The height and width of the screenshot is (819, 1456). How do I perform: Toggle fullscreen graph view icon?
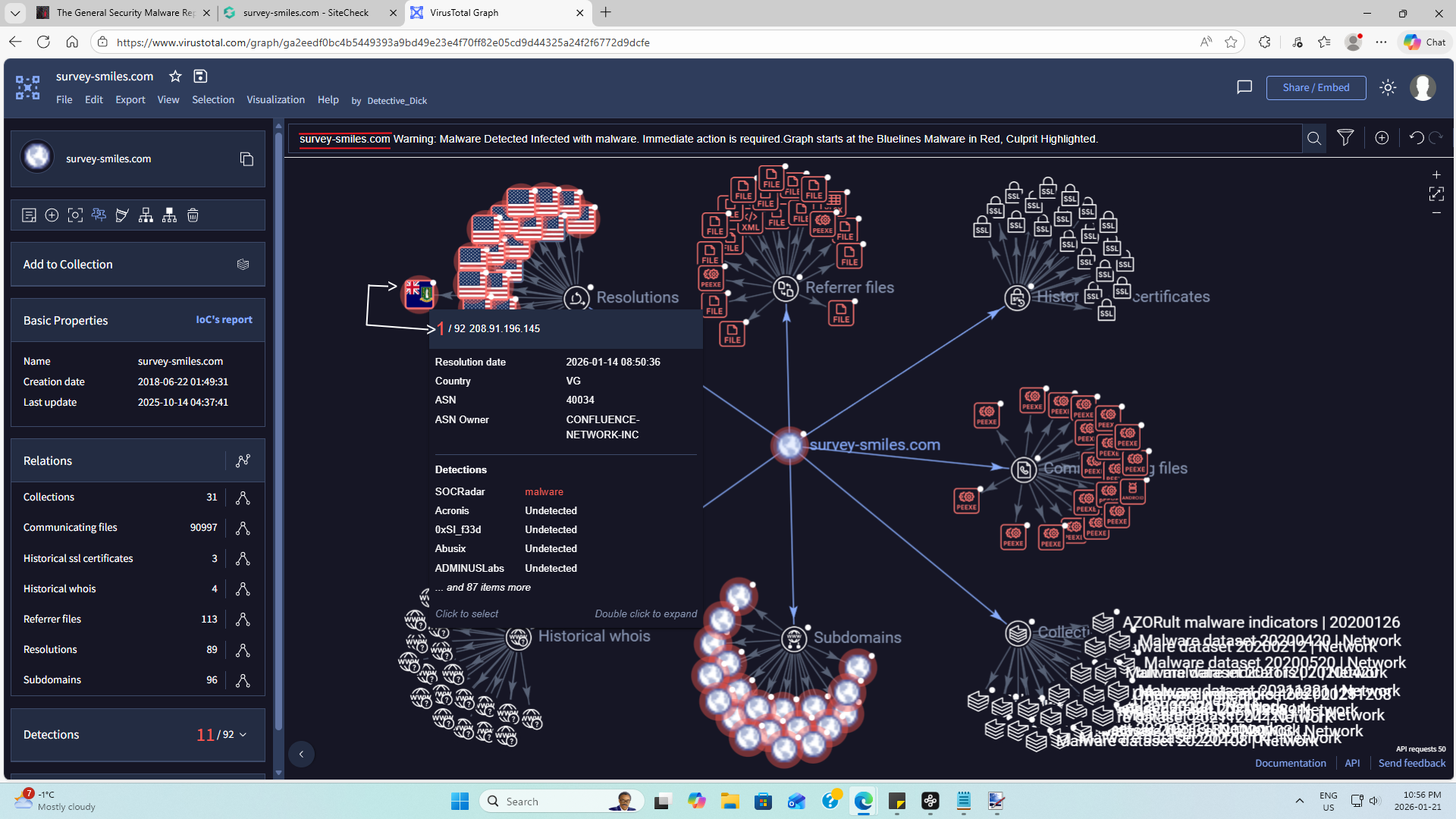(x=1436, y=194)
